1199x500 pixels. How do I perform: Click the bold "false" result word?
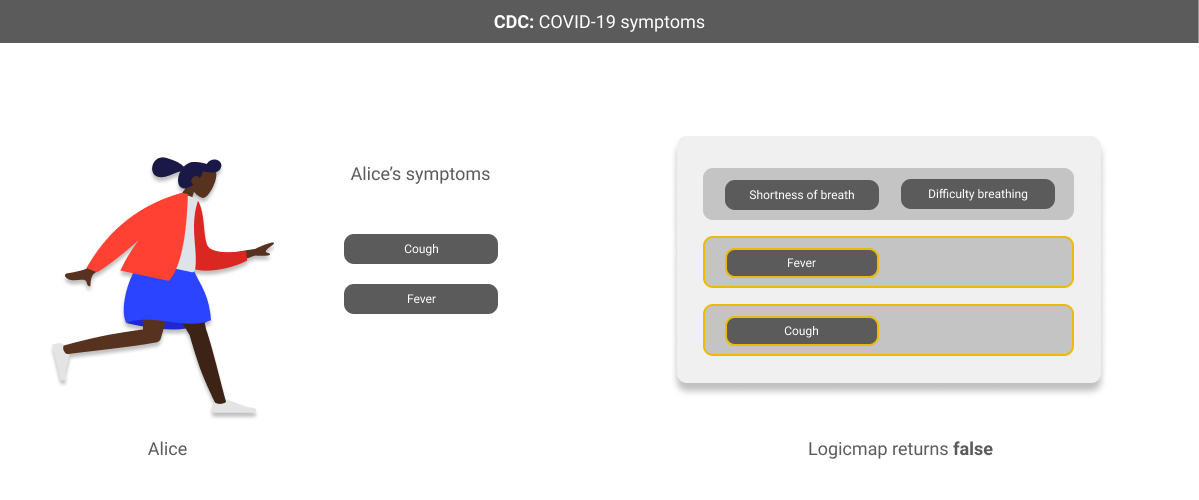[x=972, y=449]
